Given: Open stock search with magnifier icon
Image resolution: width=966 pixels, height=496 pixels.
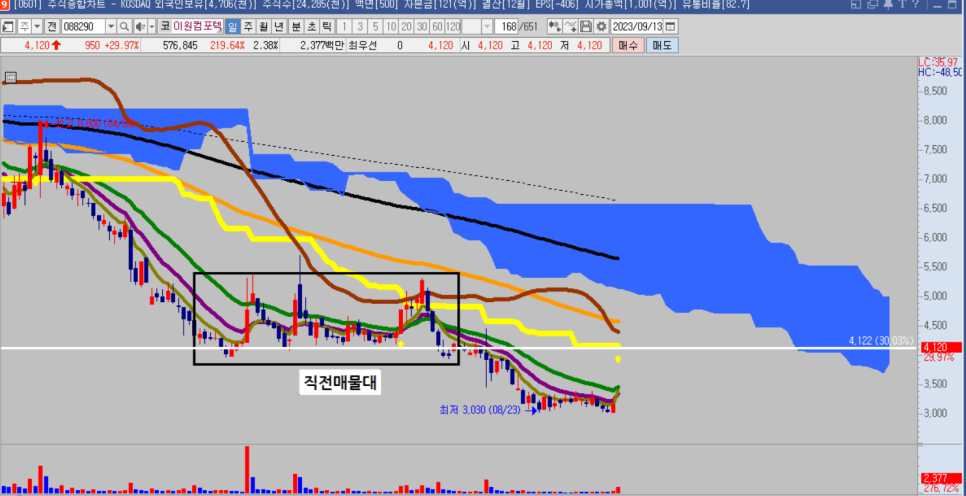Looking at the screenshot, I should point(124,26).
